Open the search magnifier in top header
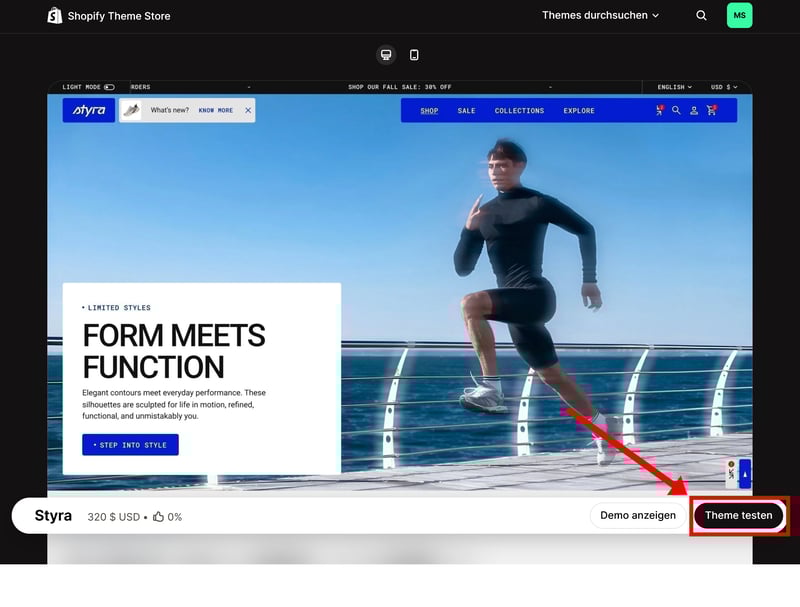Image resolution: width=800 pixels, height=607 pixels. [701, 16]
